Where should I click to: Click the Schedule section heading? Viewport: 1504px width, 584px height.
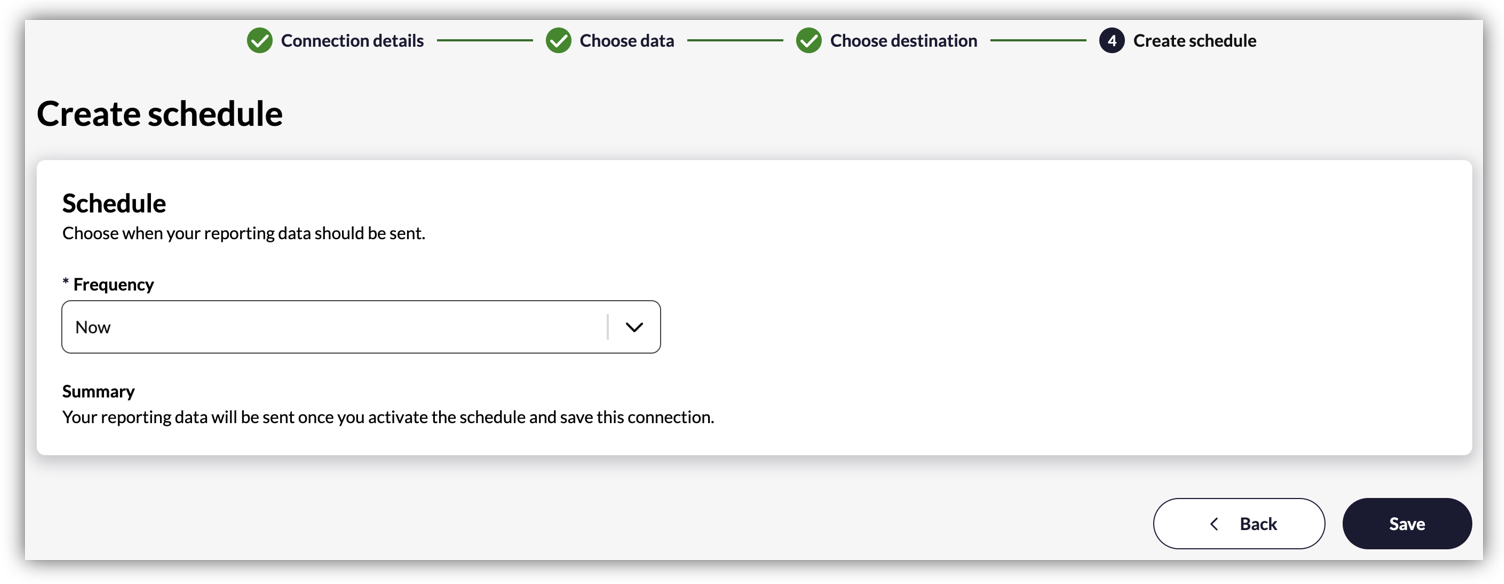click(114, 203)
